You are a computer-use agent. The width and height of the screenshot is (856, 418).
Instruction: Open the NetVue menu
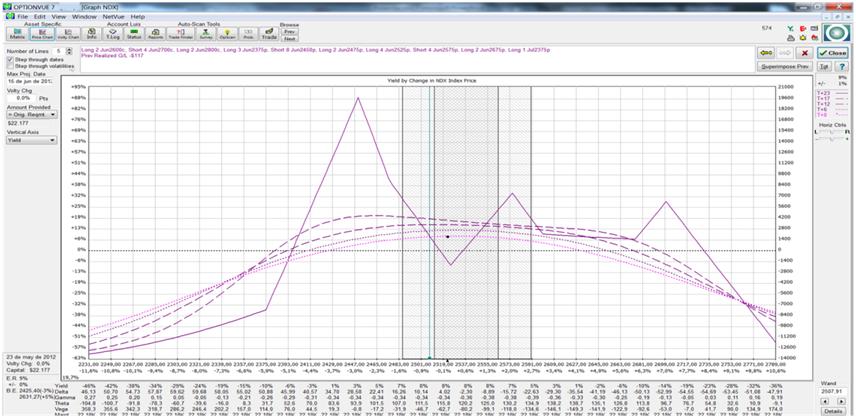pos(114,17)
